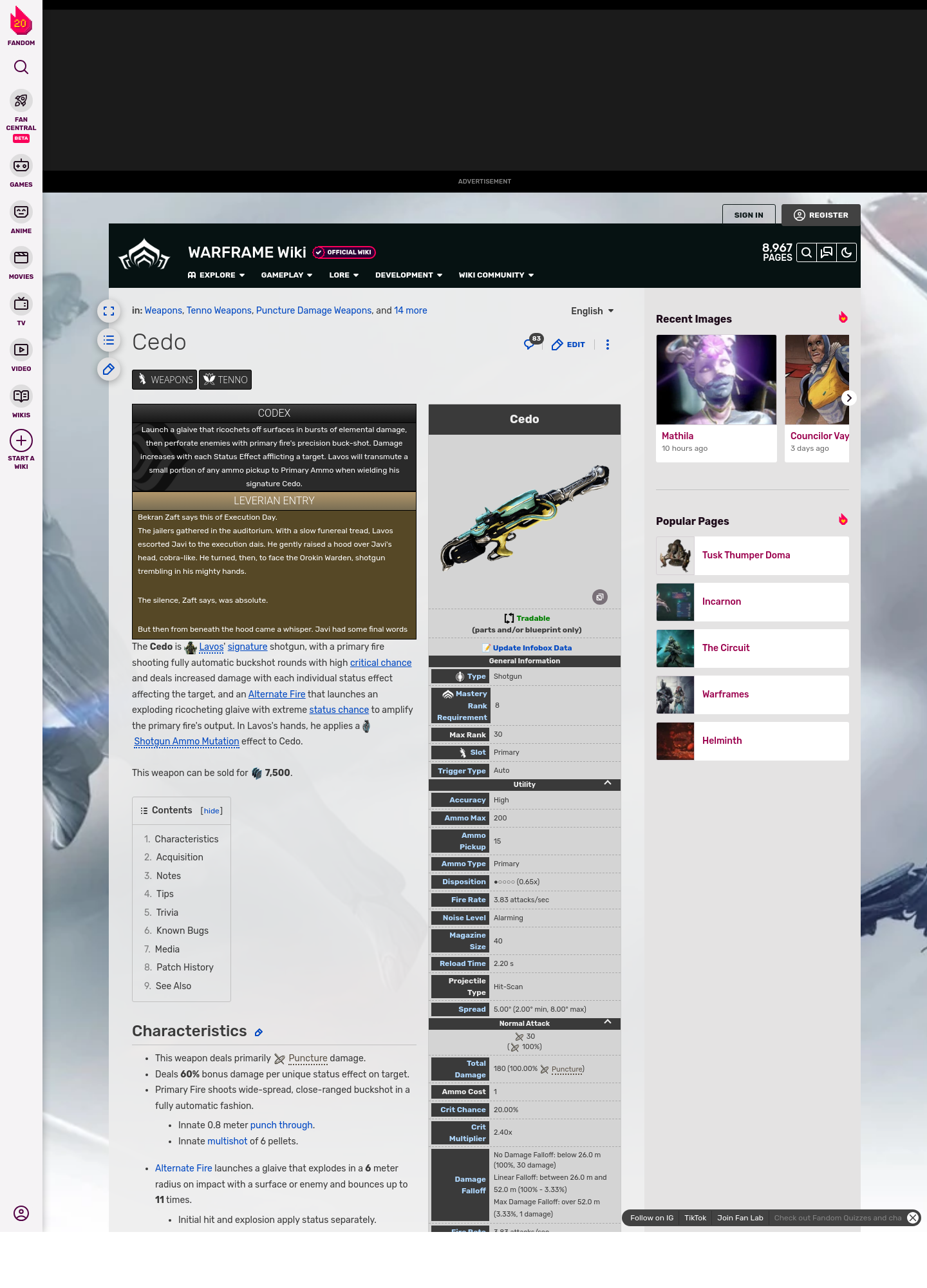Open the Gameplay dropdown menu
Viewport: 927px width, 1288px height.
click(x=286, y=275)
